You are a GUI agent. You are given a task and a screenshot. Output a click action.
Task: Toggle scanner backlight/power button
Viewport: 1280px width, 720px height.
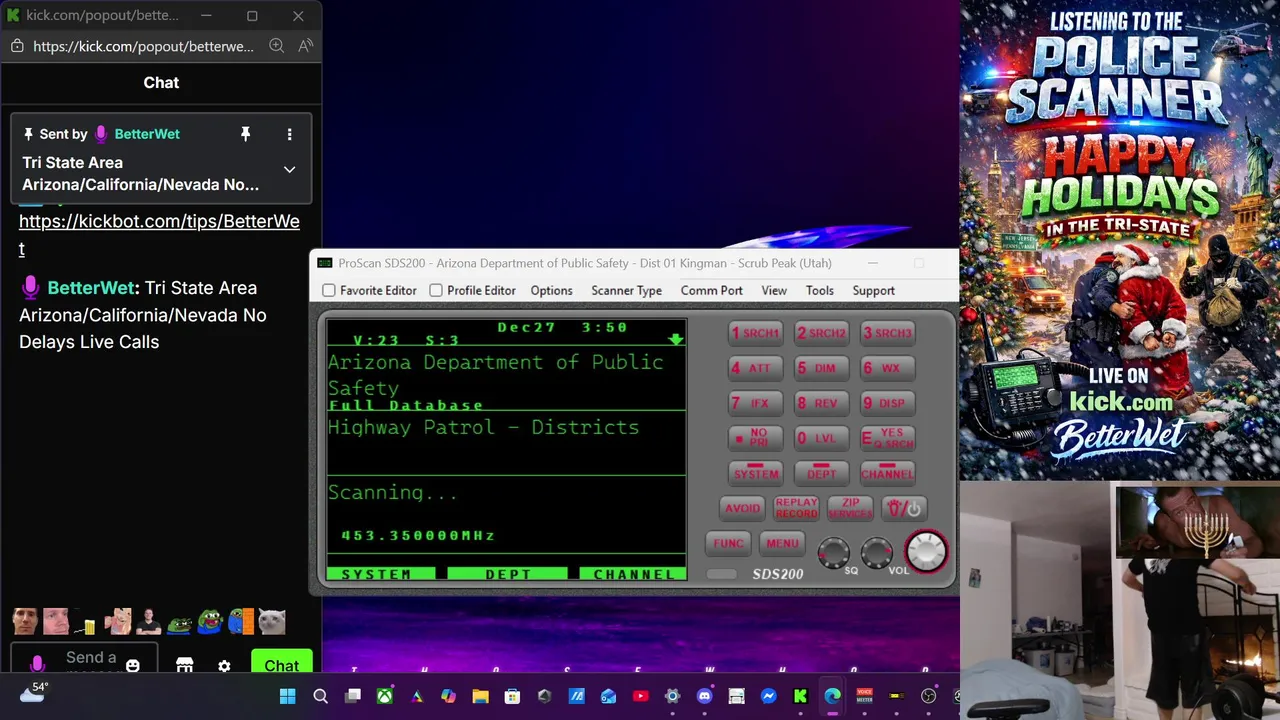coord(904,508)
